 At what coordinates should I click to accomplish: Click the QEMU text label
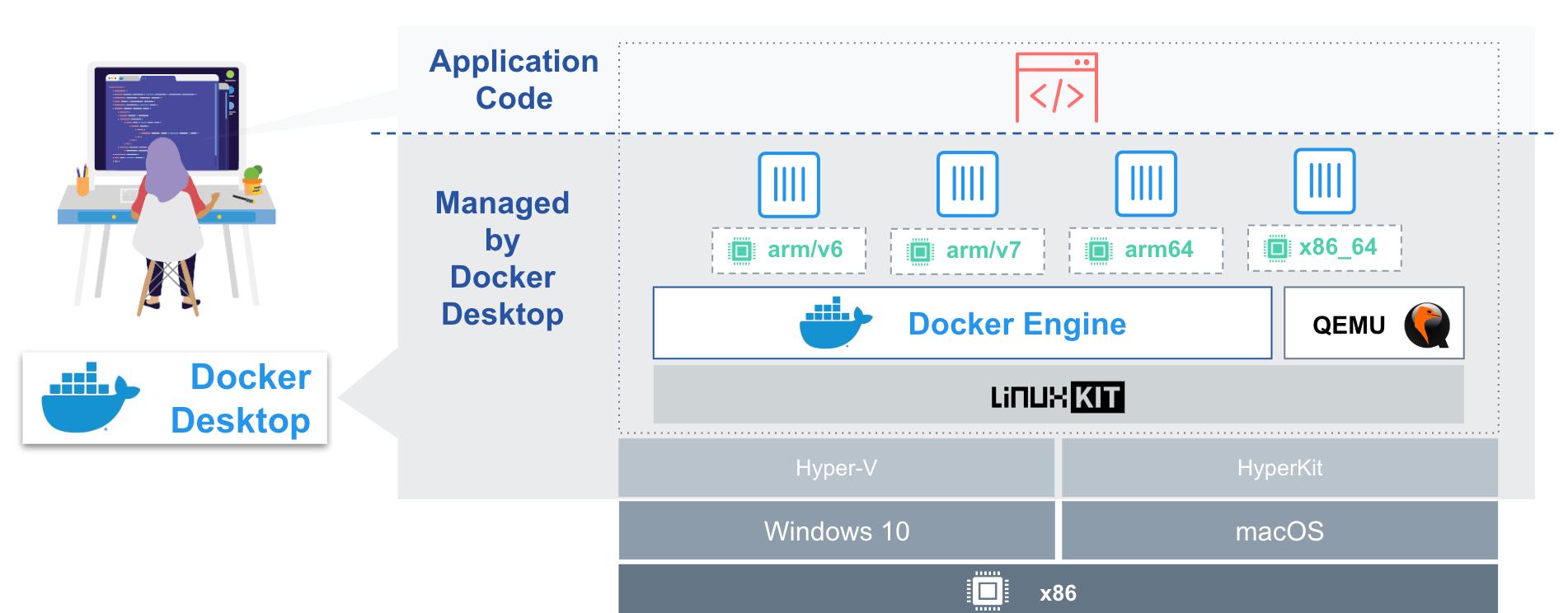click(1349, 325)
